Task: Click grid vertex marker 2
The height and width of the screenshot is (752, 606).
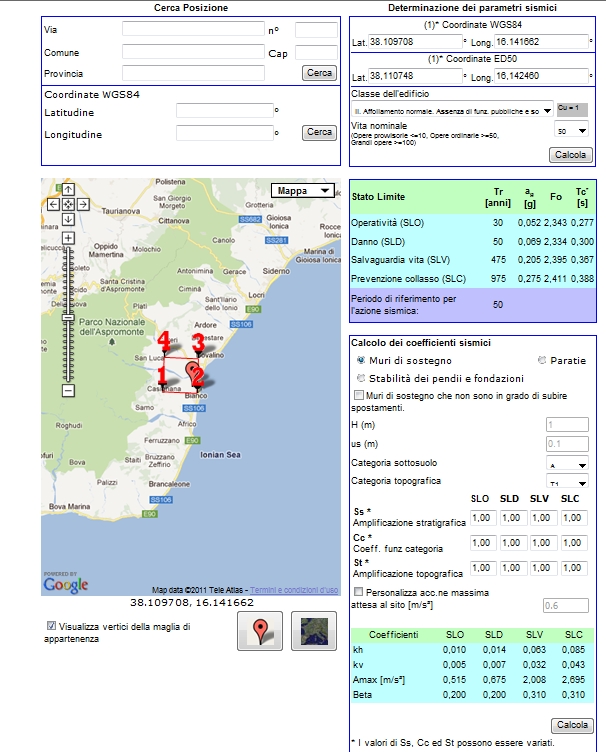Action: pyautogui.click(x=198, y=377)
